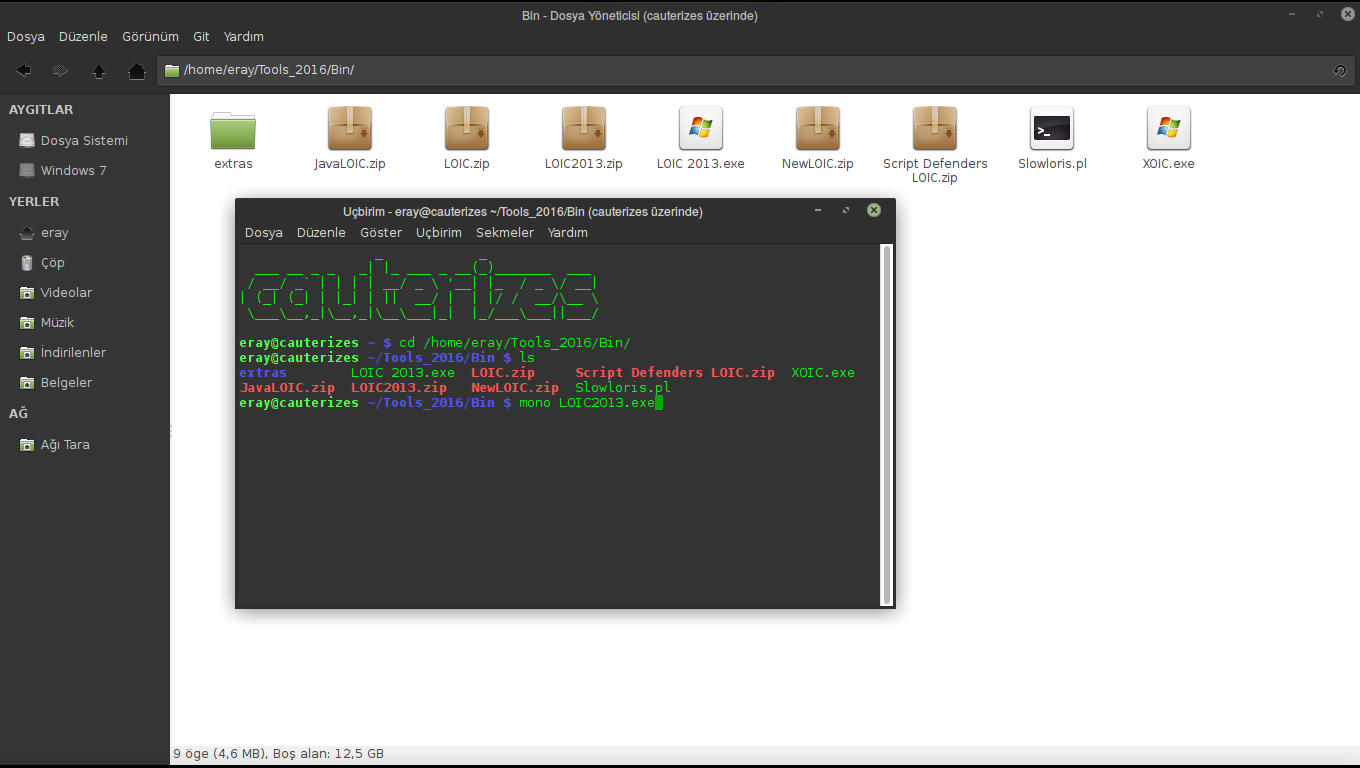The height and width of the screenshot is (768, 1360).
Task: Select the LOIC 2013.exe file icon
Action: click(701, 129)
